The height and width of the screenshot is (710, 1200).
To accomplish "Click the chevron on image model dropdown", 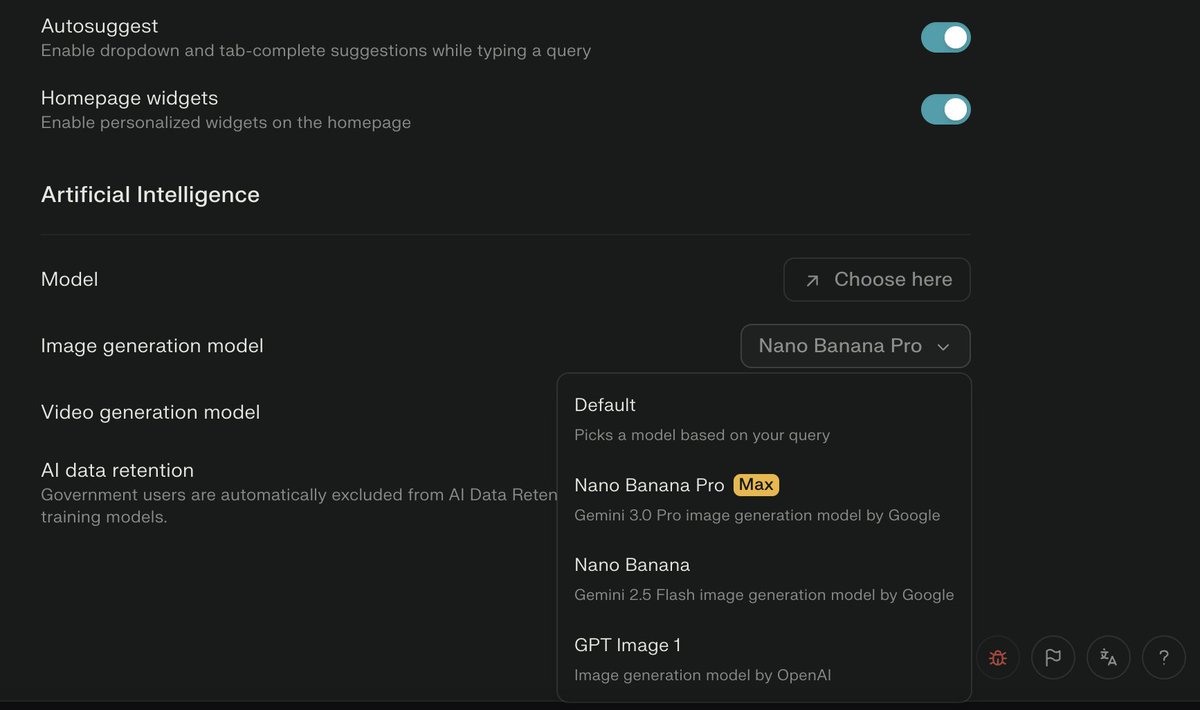I will pyautogui.click(x=943, y=347).
